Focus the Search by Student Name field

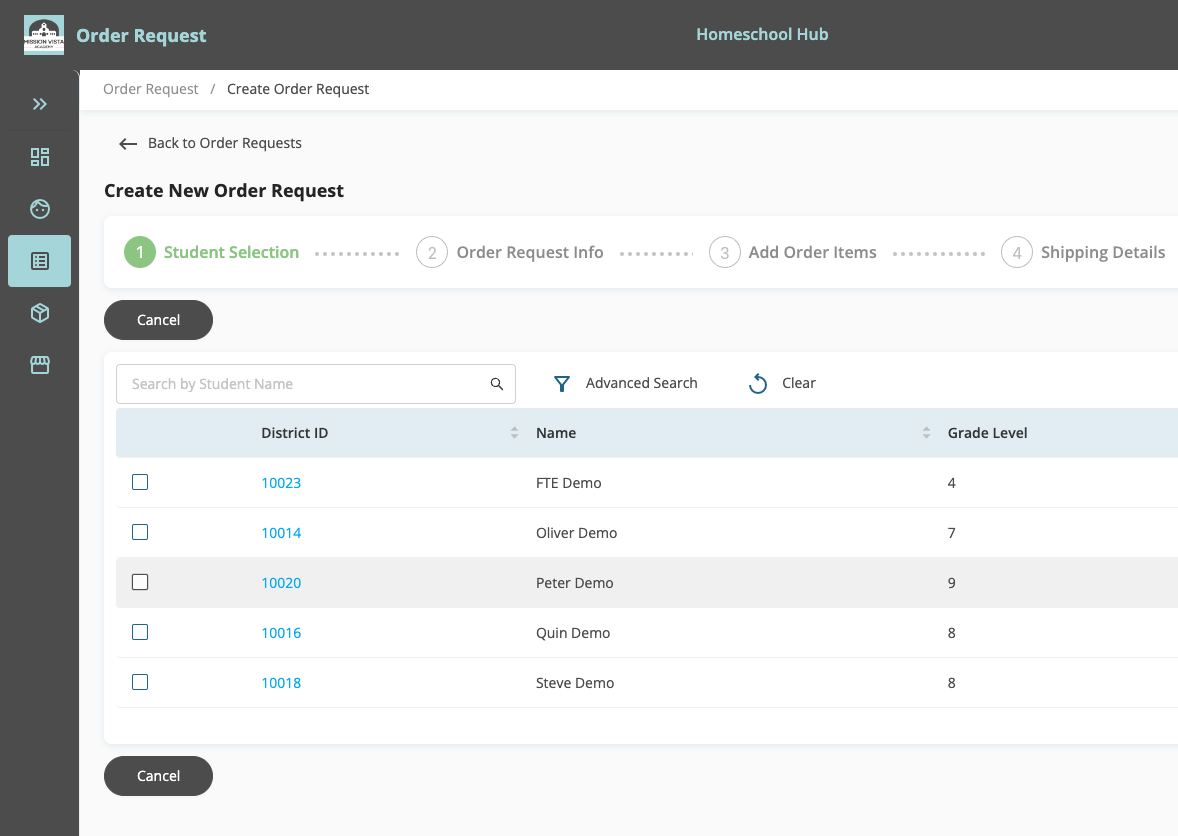(x=316, y=384)
